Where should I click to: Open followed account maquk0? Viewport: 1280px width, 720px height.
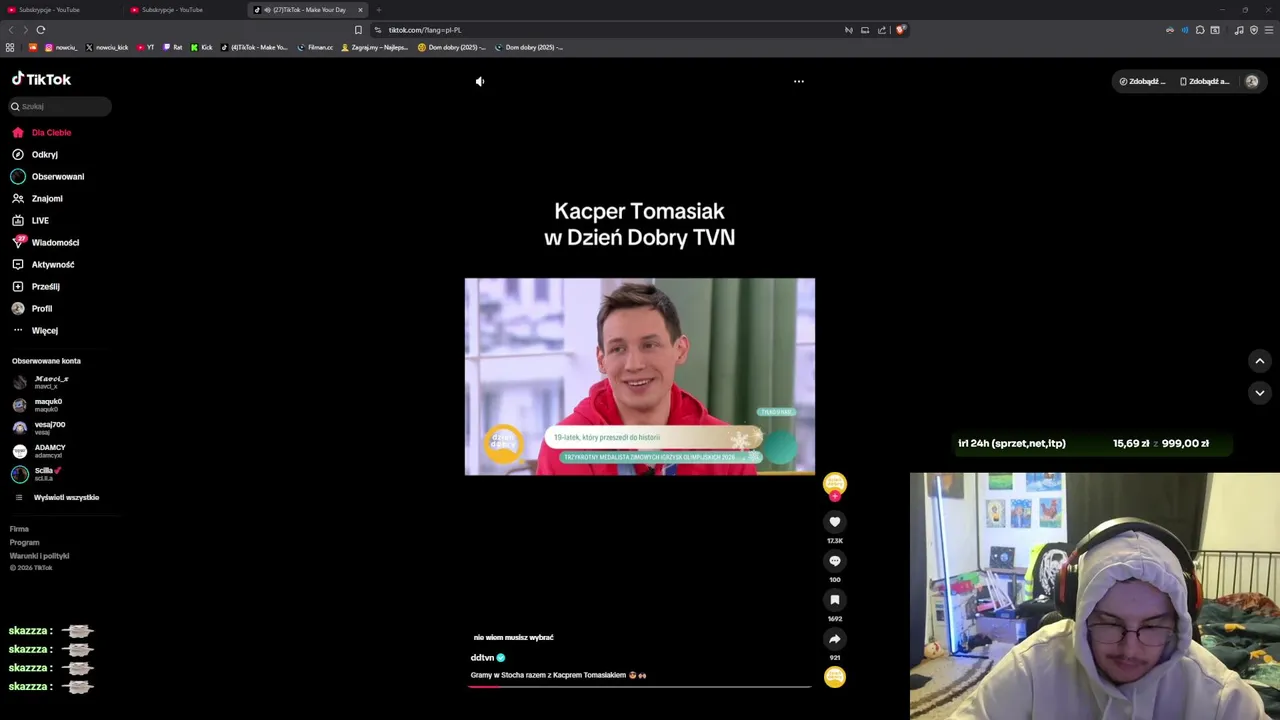tap(38, 405)
